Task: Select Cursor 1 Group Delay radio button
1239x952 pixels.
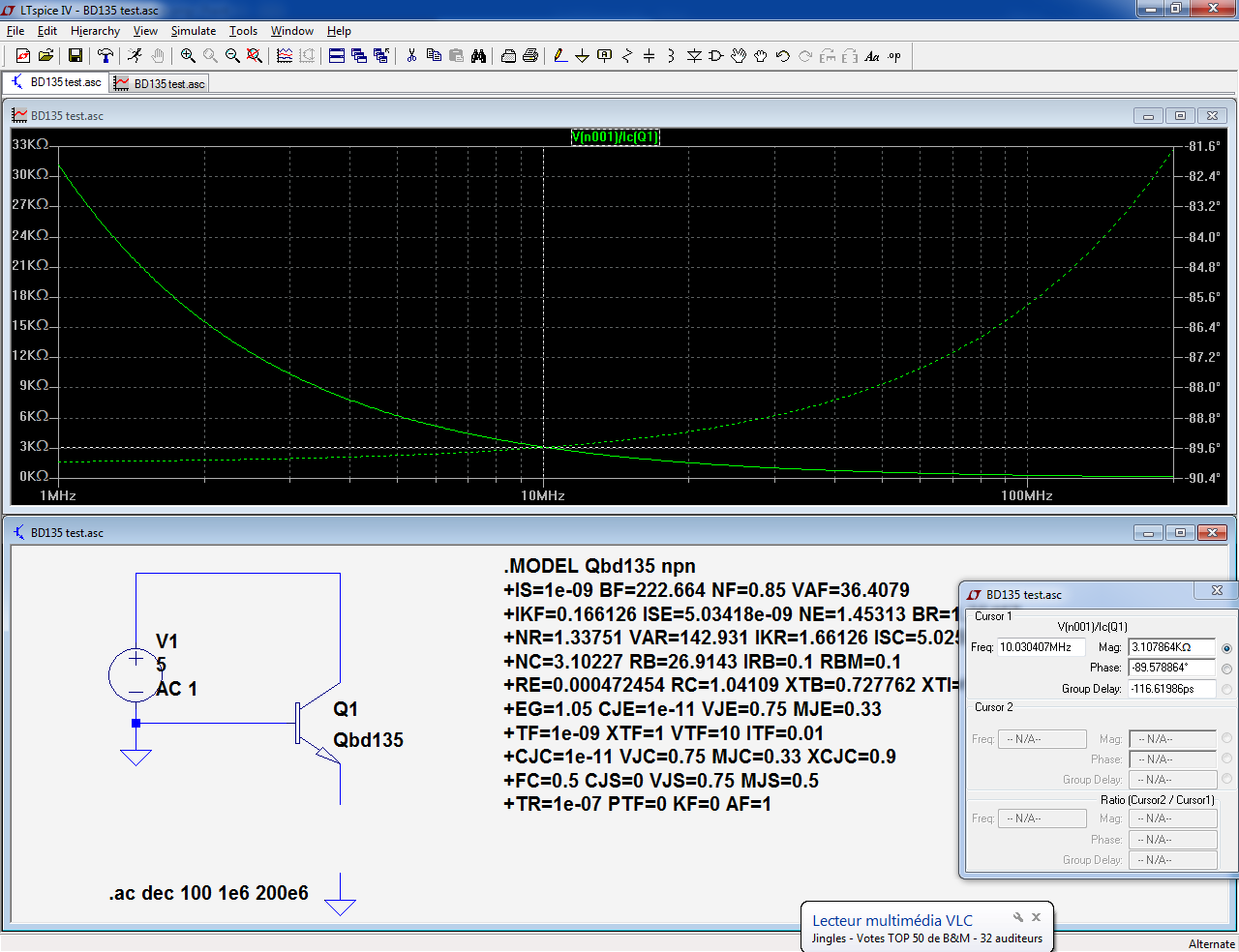Action: (x=1227, y=690)
